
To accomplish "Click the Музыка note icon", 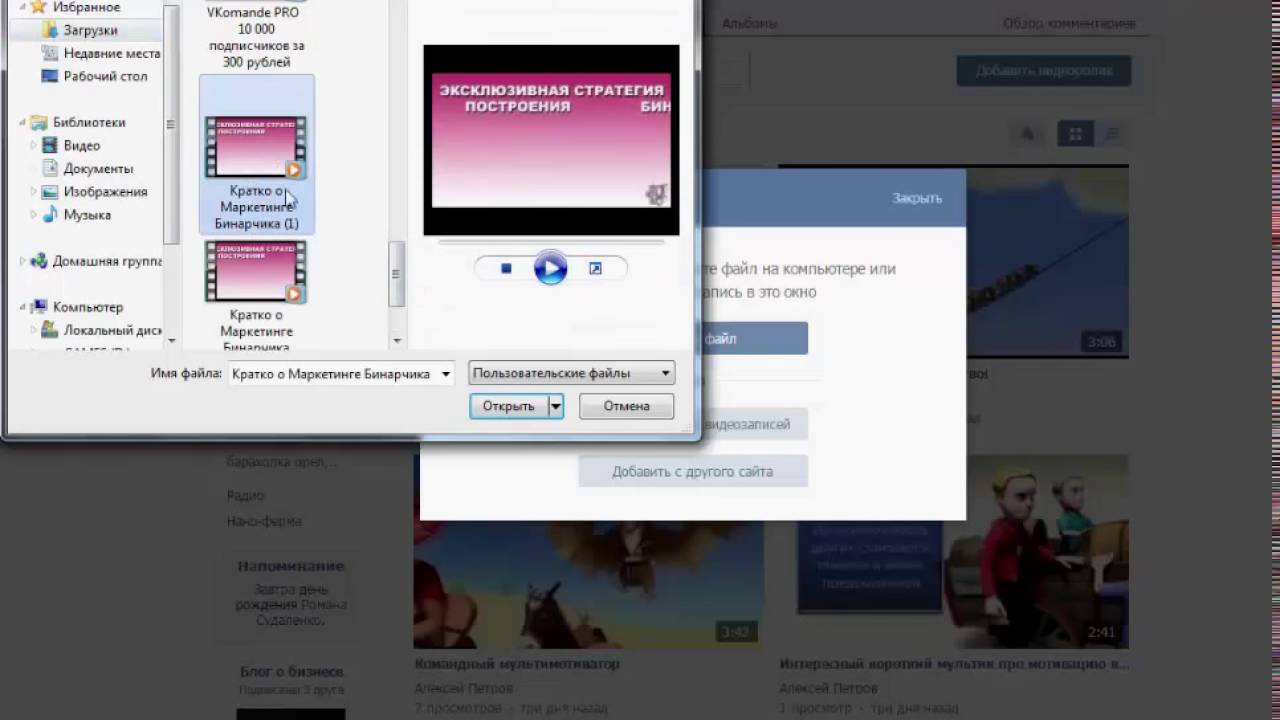I will tap(50, 214).
